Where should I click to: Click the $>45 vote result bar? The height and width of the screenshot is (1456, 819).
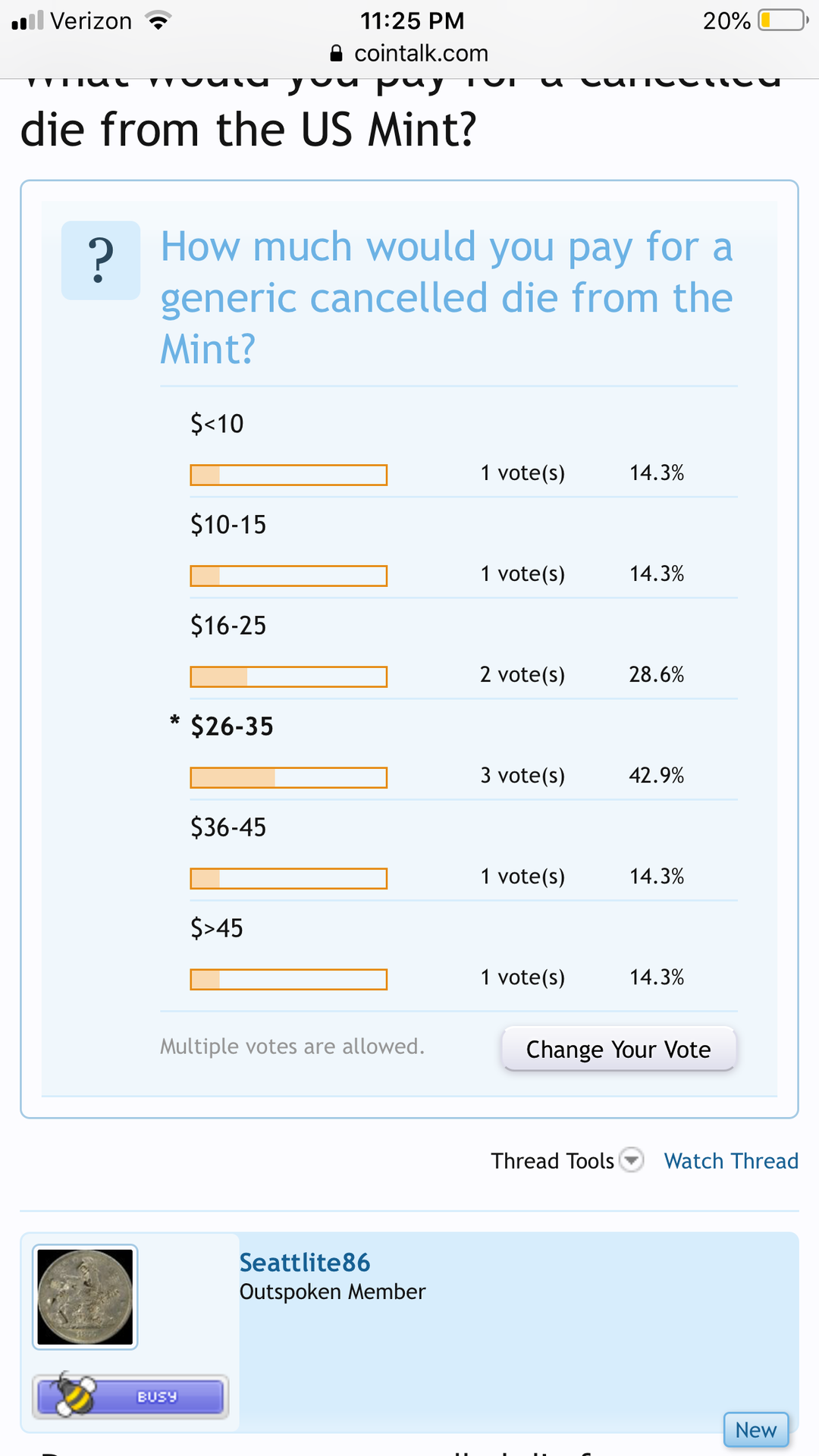coord(288,979)
